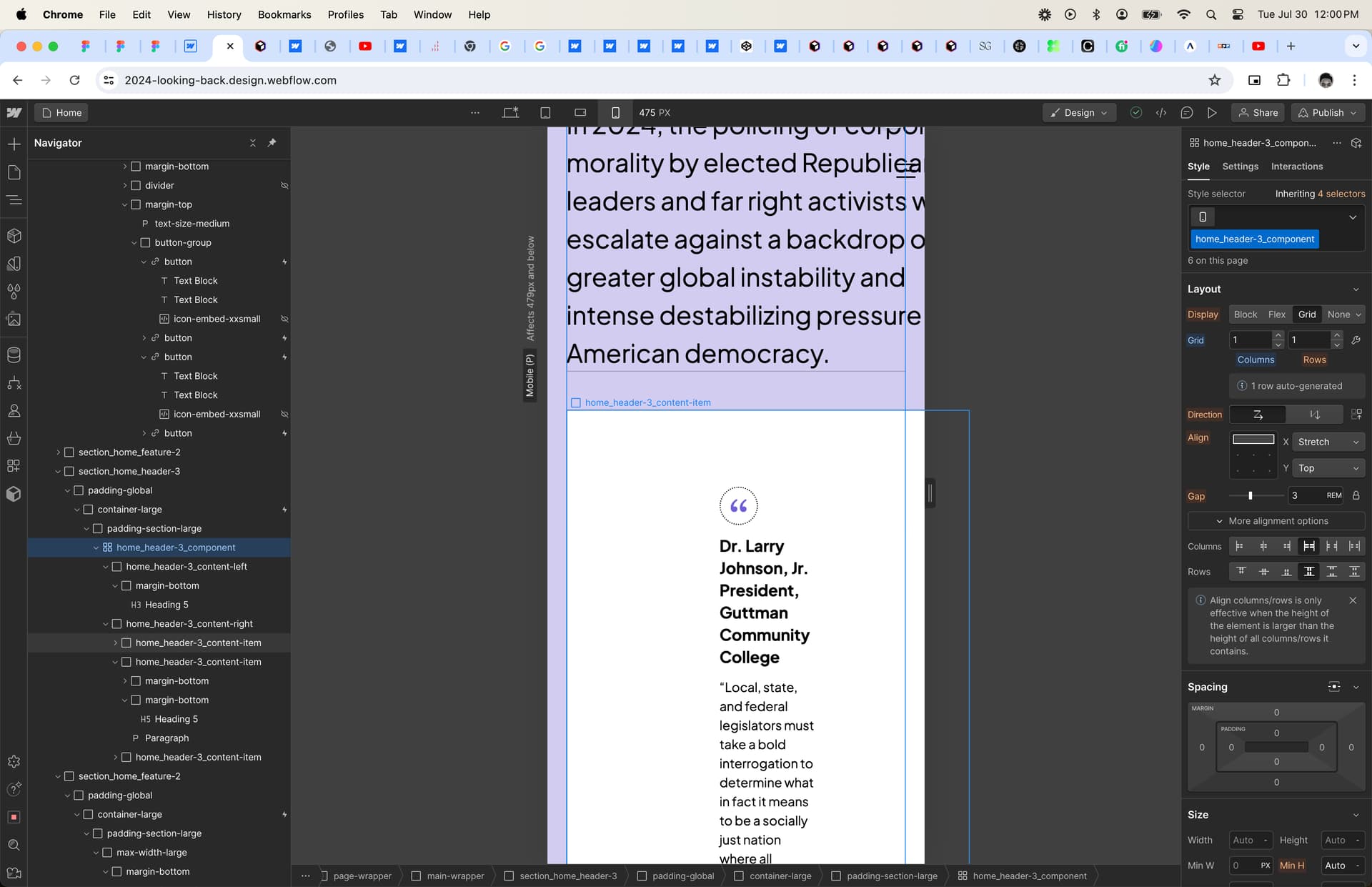Adjust the Gap slider
The width and height of the screenshot is (1372, 887).
click(1250, 495)
